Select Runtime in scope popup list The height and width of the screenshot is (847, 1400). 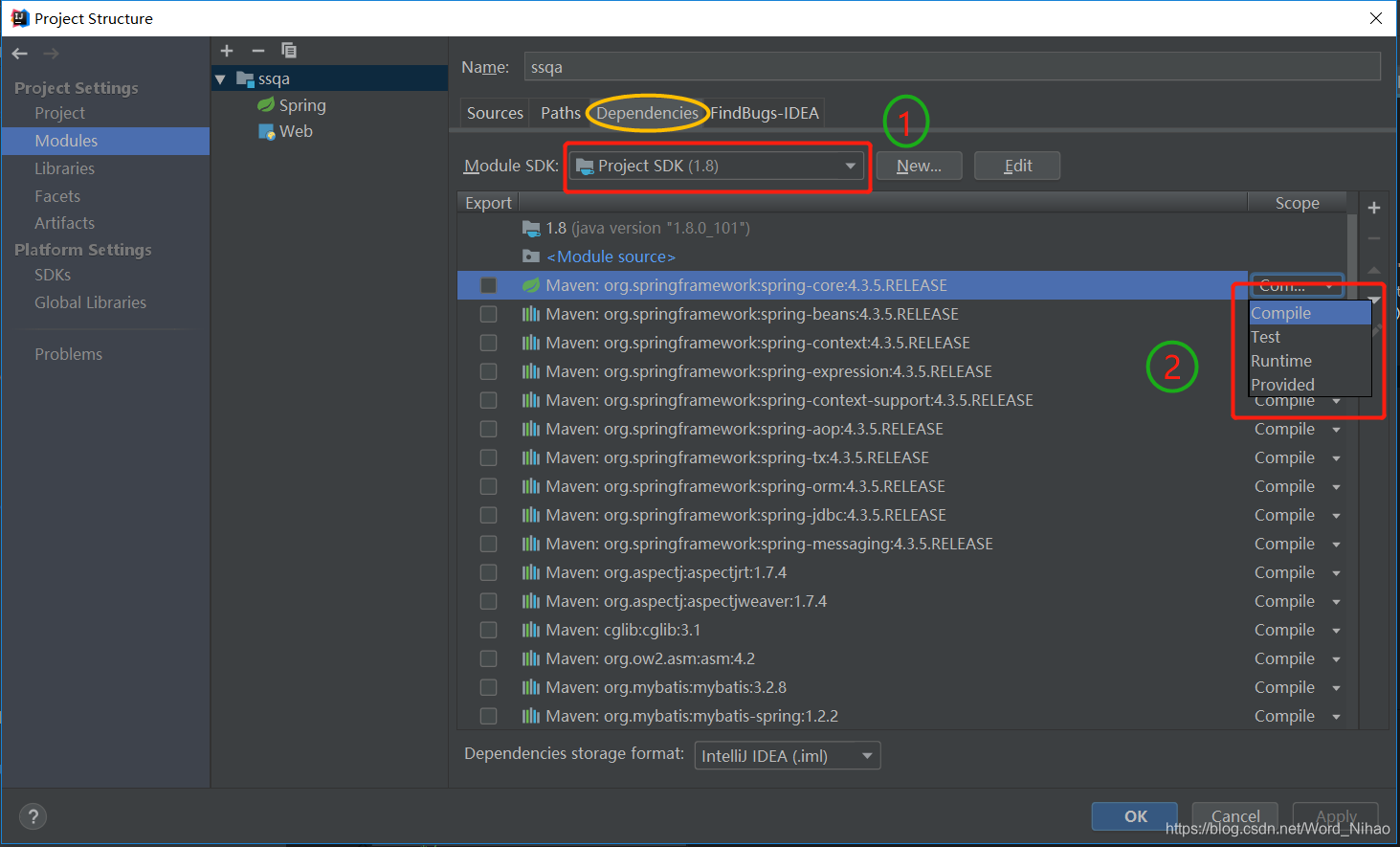pos(1310,361)
